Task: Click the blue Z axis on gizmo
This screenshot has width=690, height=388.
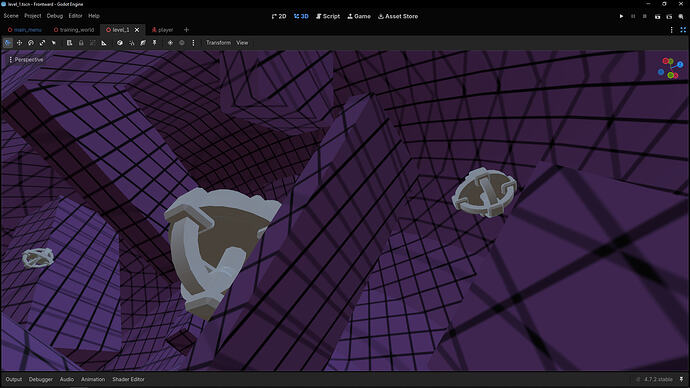Action: 680,64
